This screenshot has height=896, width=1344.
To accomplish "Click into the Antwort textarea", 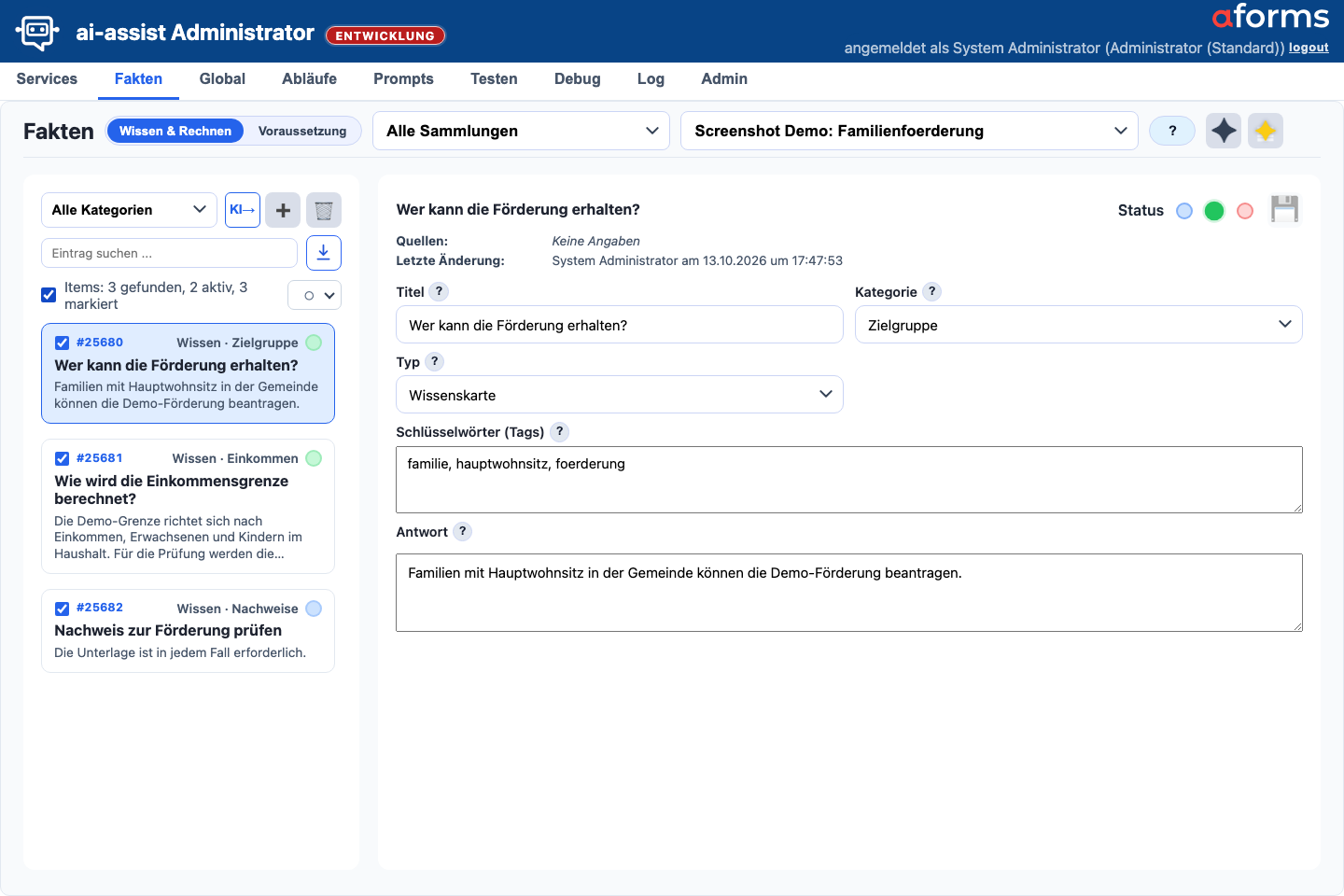I will pyautogui.click(x=849, y=593).
